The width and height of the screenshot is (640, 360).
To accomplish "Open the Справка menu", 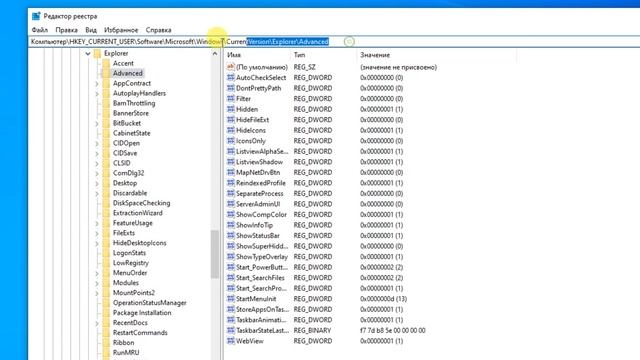I will (158, 30).
